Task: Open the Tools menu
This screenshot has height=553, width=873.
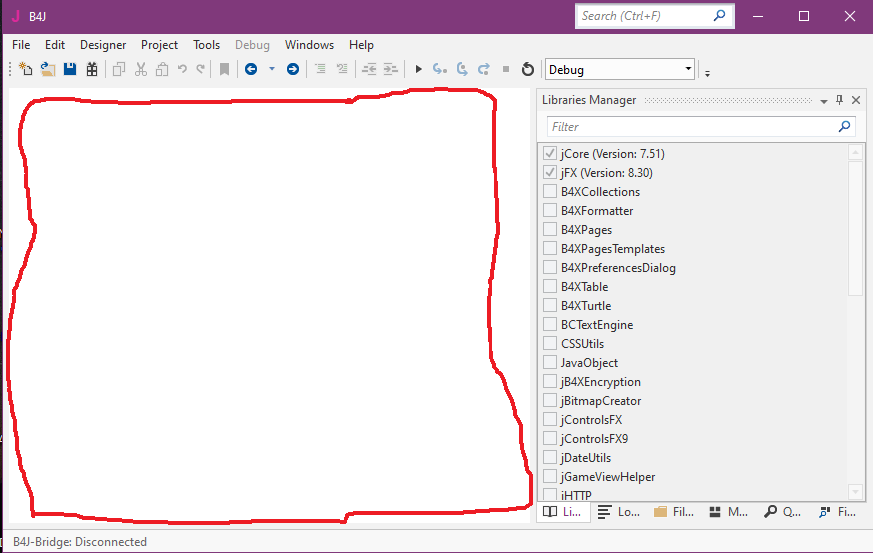Action: coord(207,45)
